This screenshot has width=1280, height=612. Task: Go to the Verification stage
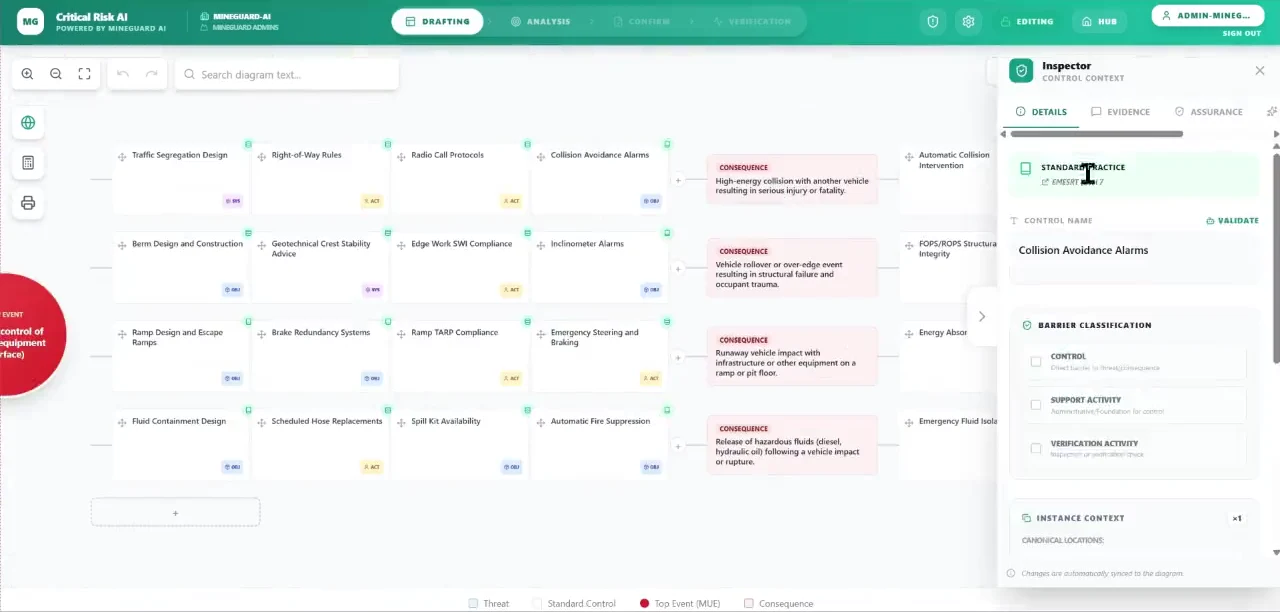(752, 21)
